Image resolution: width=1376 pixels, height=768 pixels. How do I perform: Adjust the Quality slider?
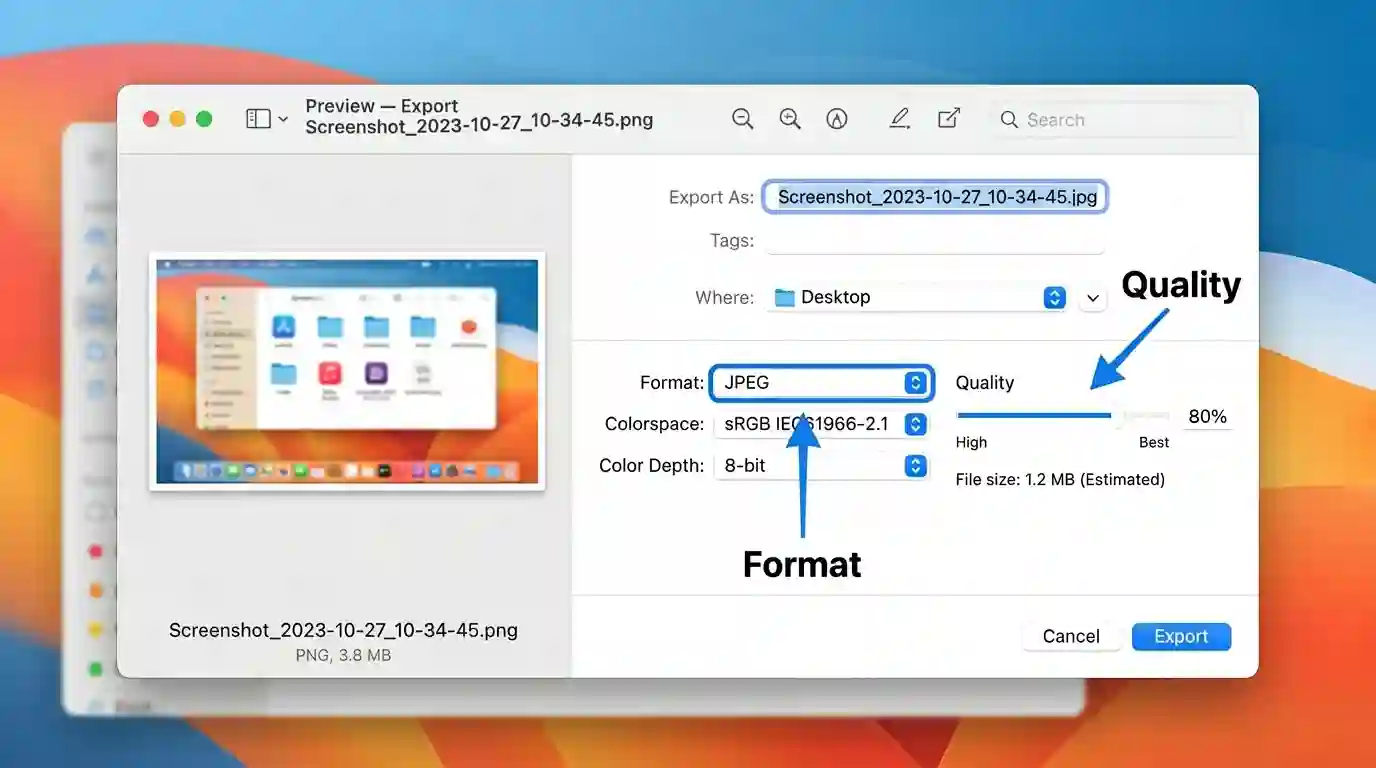1063,415
